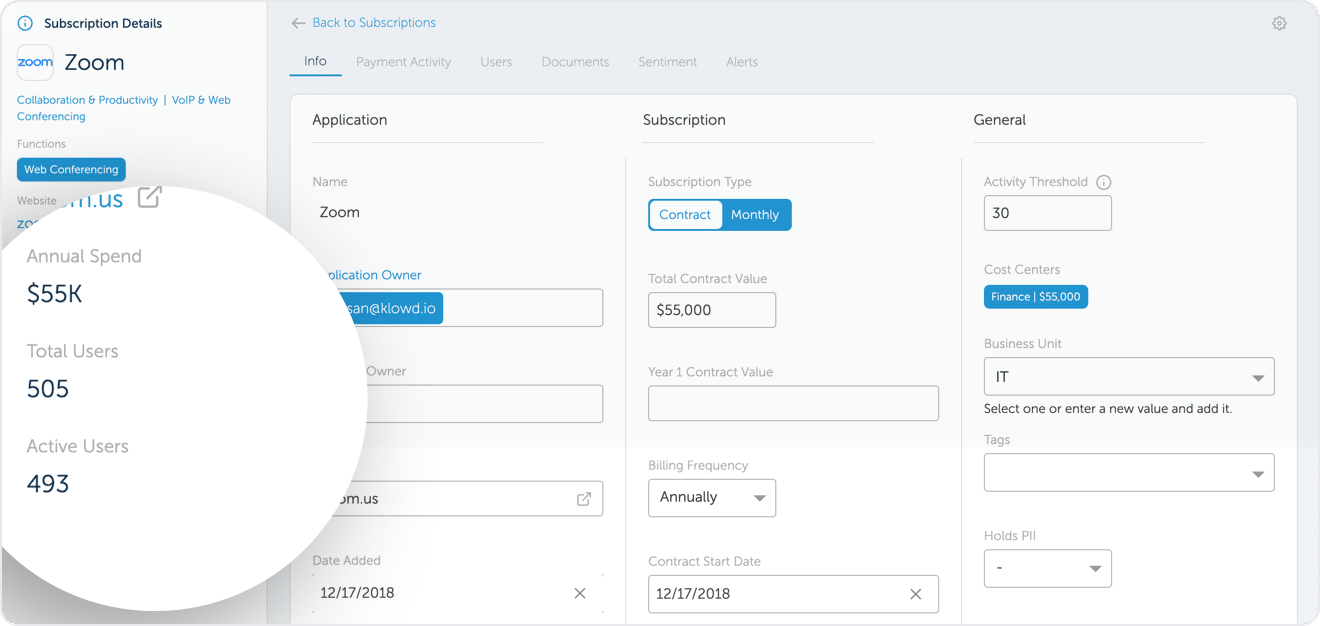The image size is (1320, 626).
Task: Click the Application section heading
Action: (x=350, y=120)
